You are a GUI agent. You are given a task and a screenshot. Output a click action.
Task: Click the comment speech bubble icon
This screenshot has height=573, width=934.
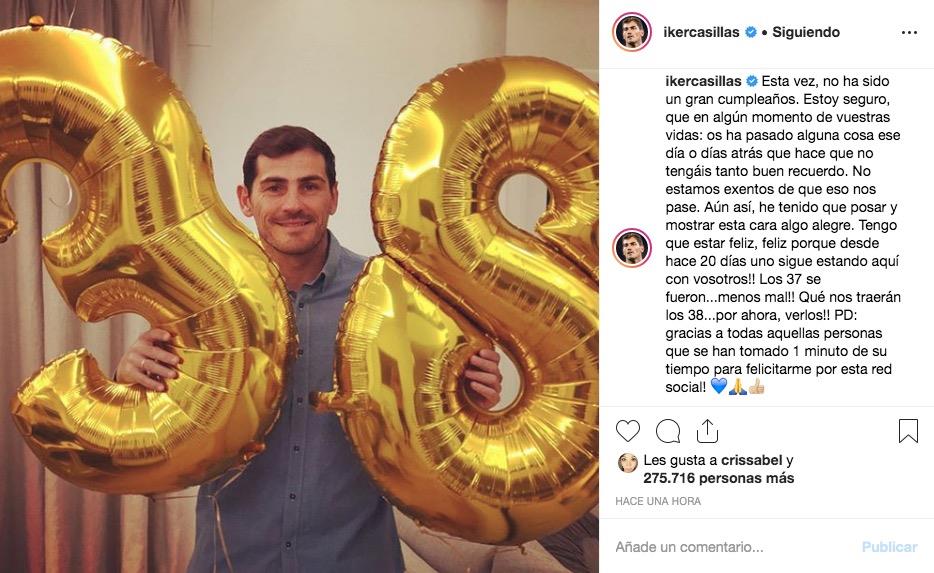(668, 431)
